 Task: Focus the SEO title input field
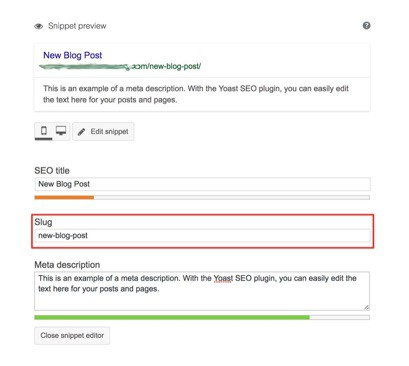202,184
